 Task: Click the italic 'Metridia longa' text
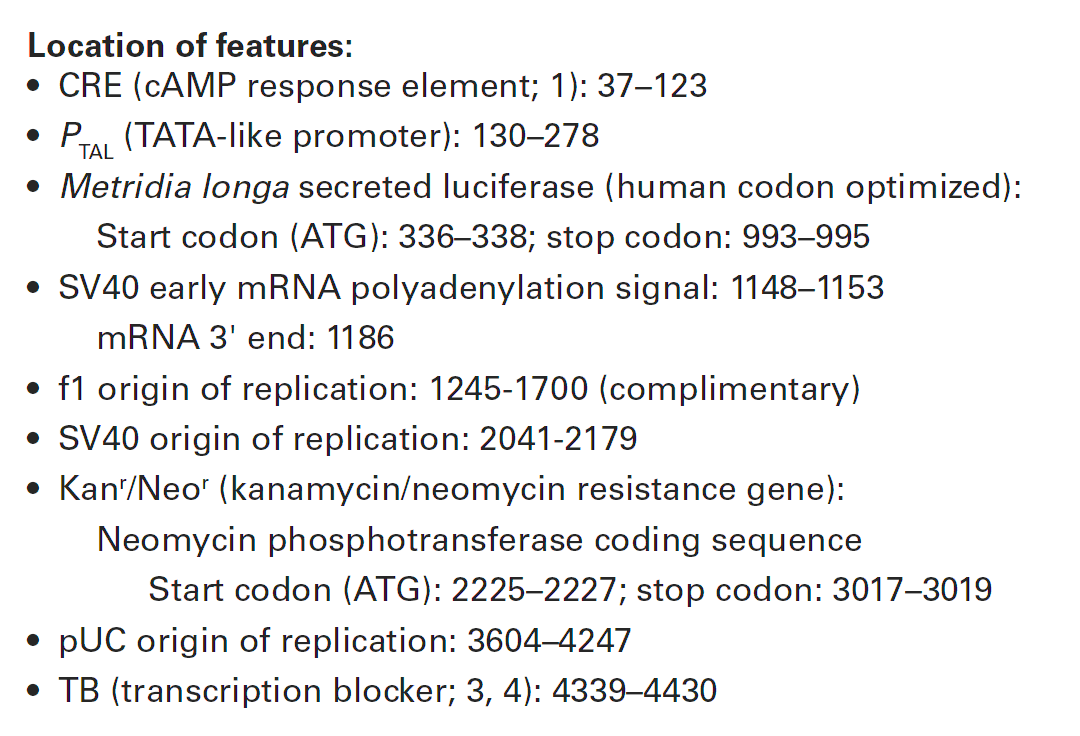click(175, 187)
